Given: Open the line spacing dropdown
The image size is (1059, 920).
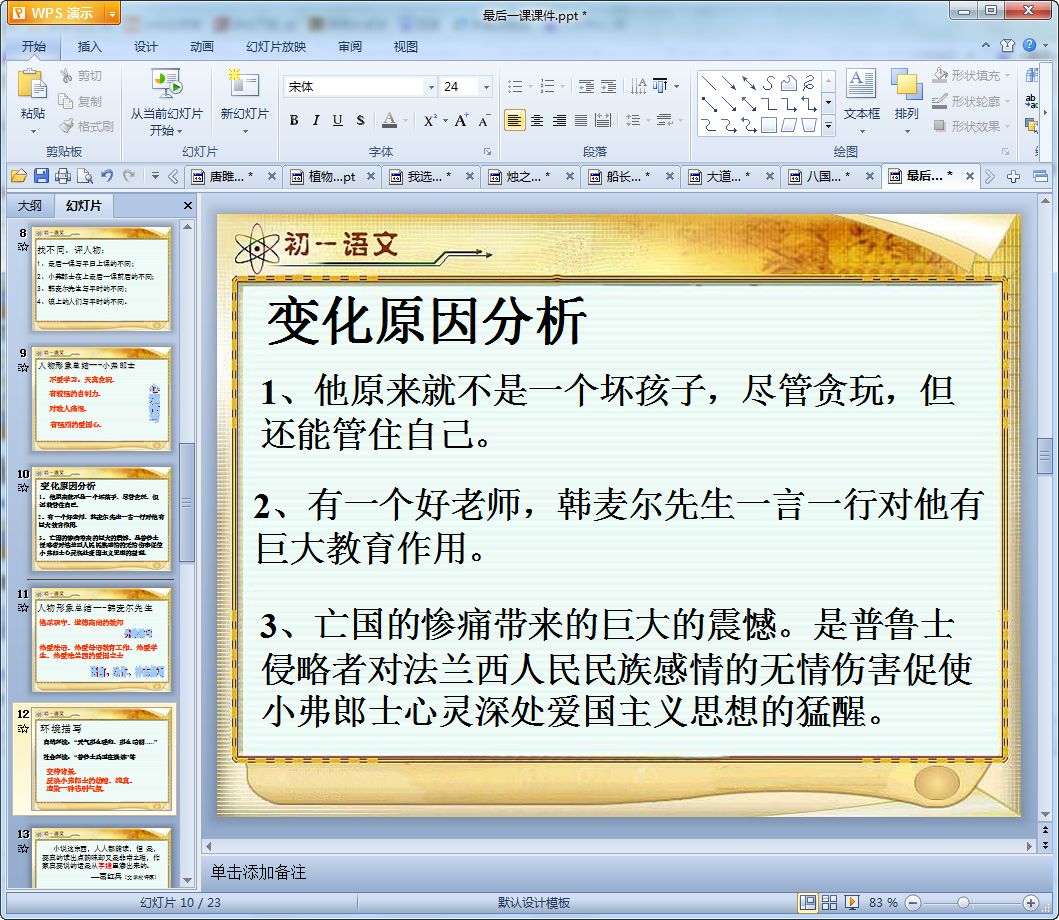Looking at the screenshot, I should pos(638,120).
